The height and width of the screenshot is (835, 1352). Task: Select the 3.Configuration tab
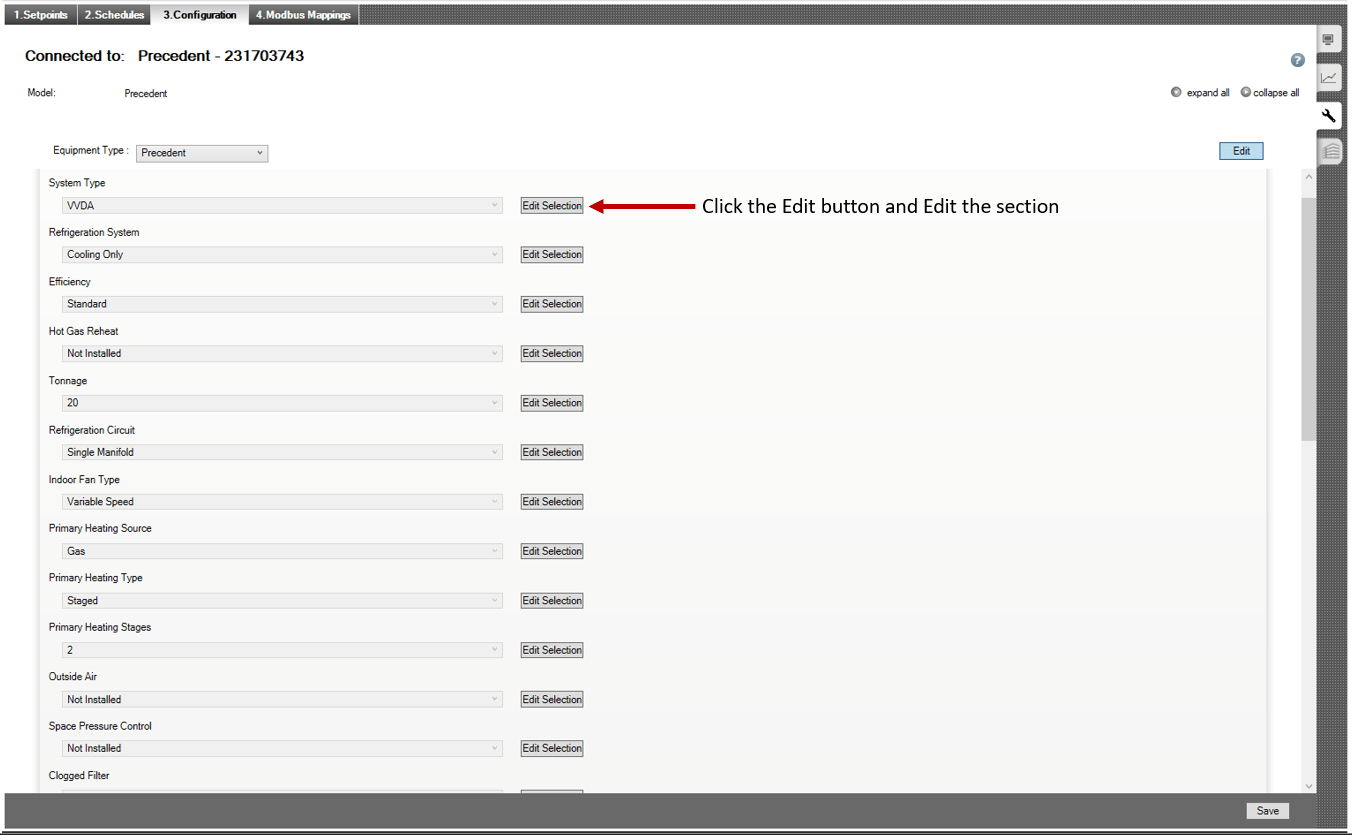[200, 15]
